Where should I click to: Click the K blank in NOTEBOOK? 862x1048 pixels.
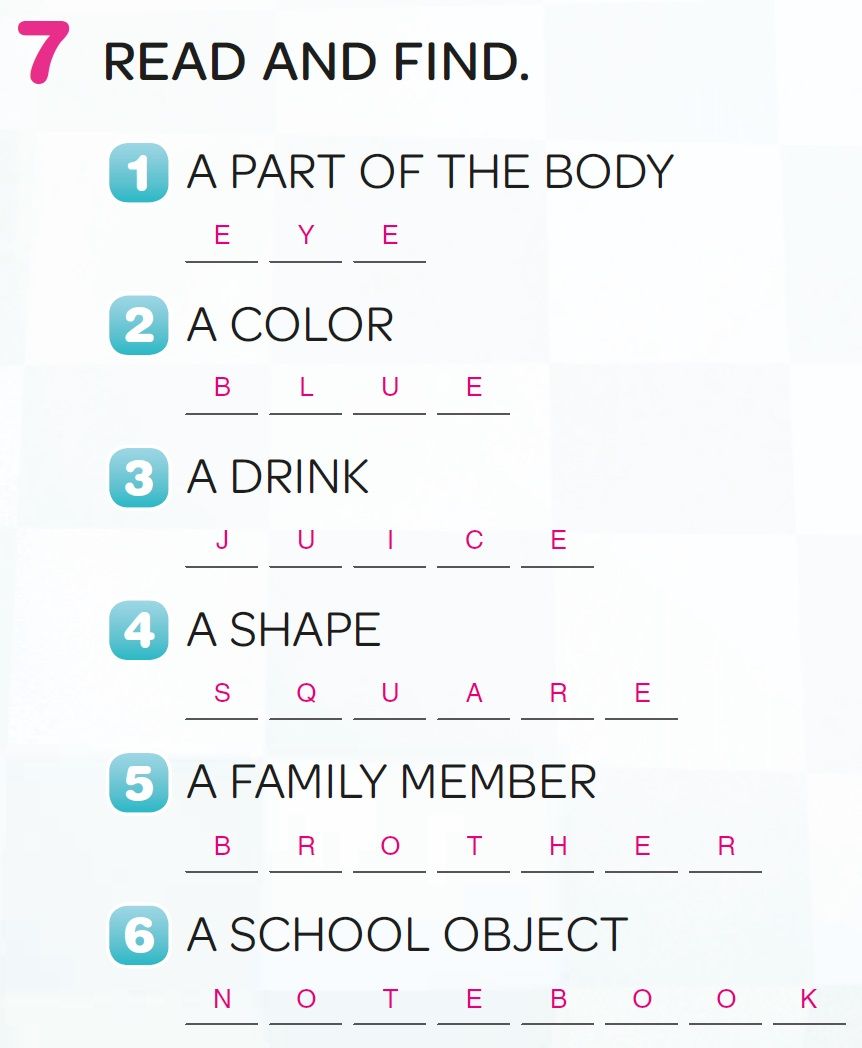pos(809,1005)
